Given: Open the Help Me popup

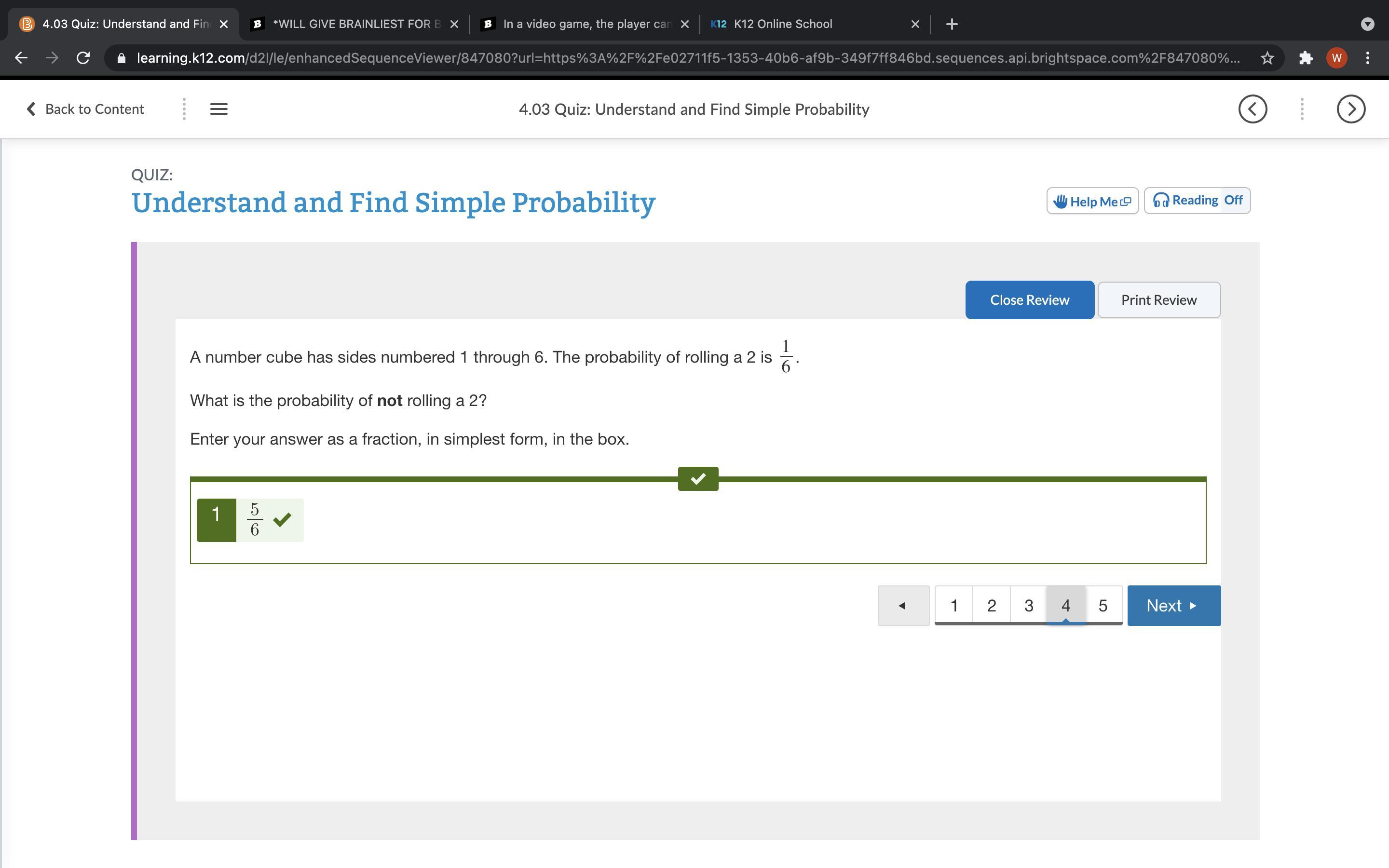Looking at the screenshot, I should 1092,202.
